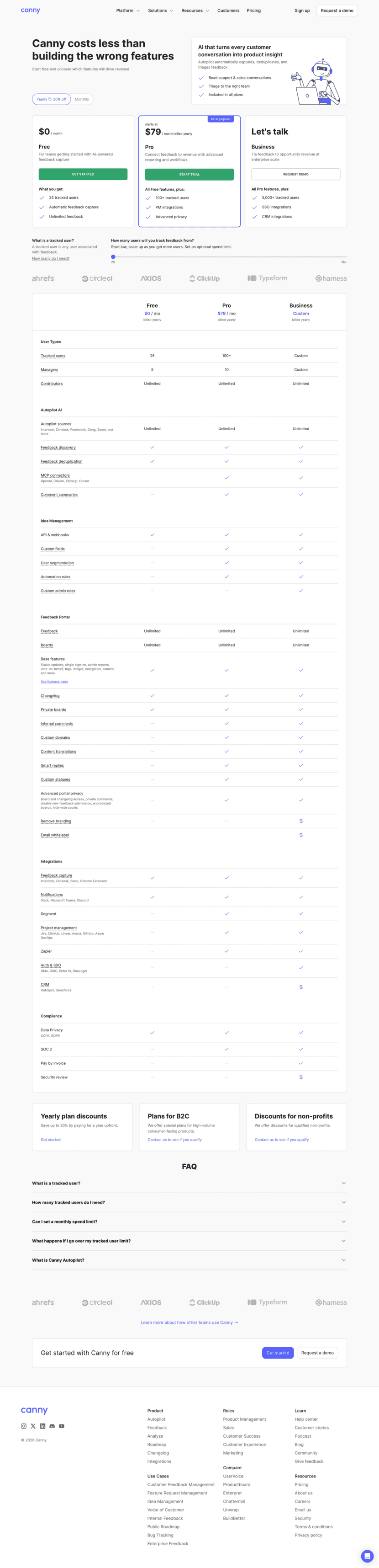Expand FAQ 'What is a tracked user?'
This screenshot has width=379, height=1568.
(x=189, y=1183)
